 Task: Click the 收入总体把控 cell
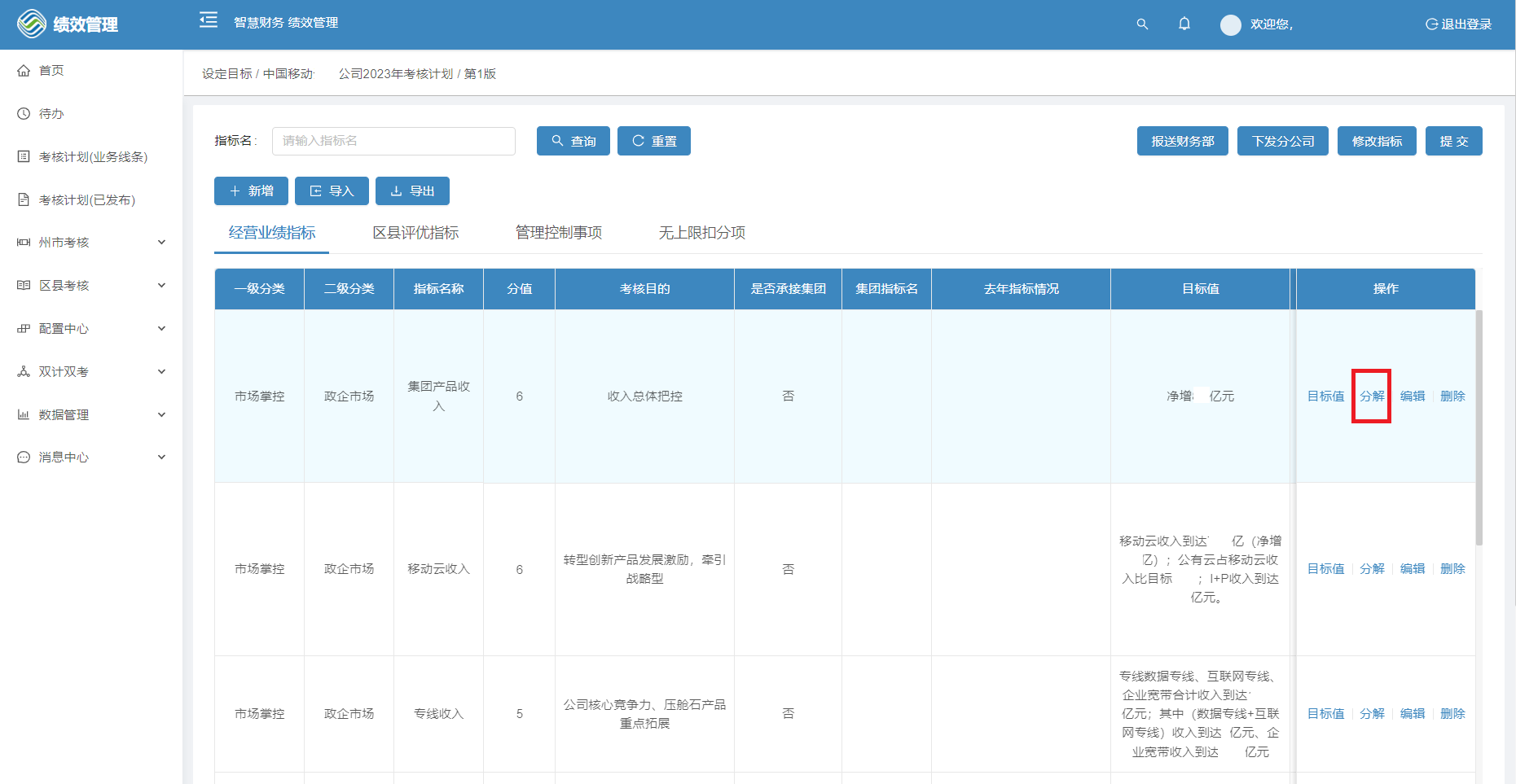point(644,396)
